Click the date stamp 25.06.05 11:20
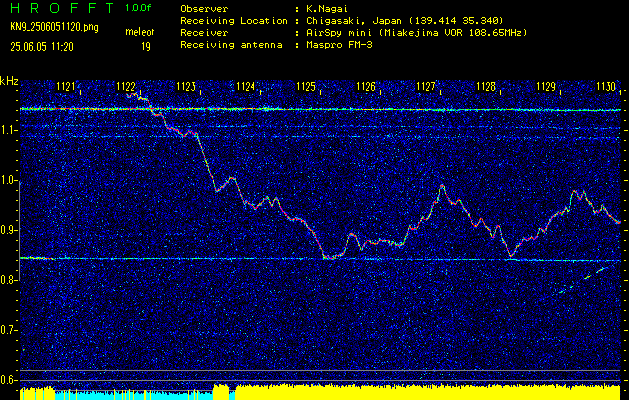This screenshot has width=629, height=400. coord(42,47)
